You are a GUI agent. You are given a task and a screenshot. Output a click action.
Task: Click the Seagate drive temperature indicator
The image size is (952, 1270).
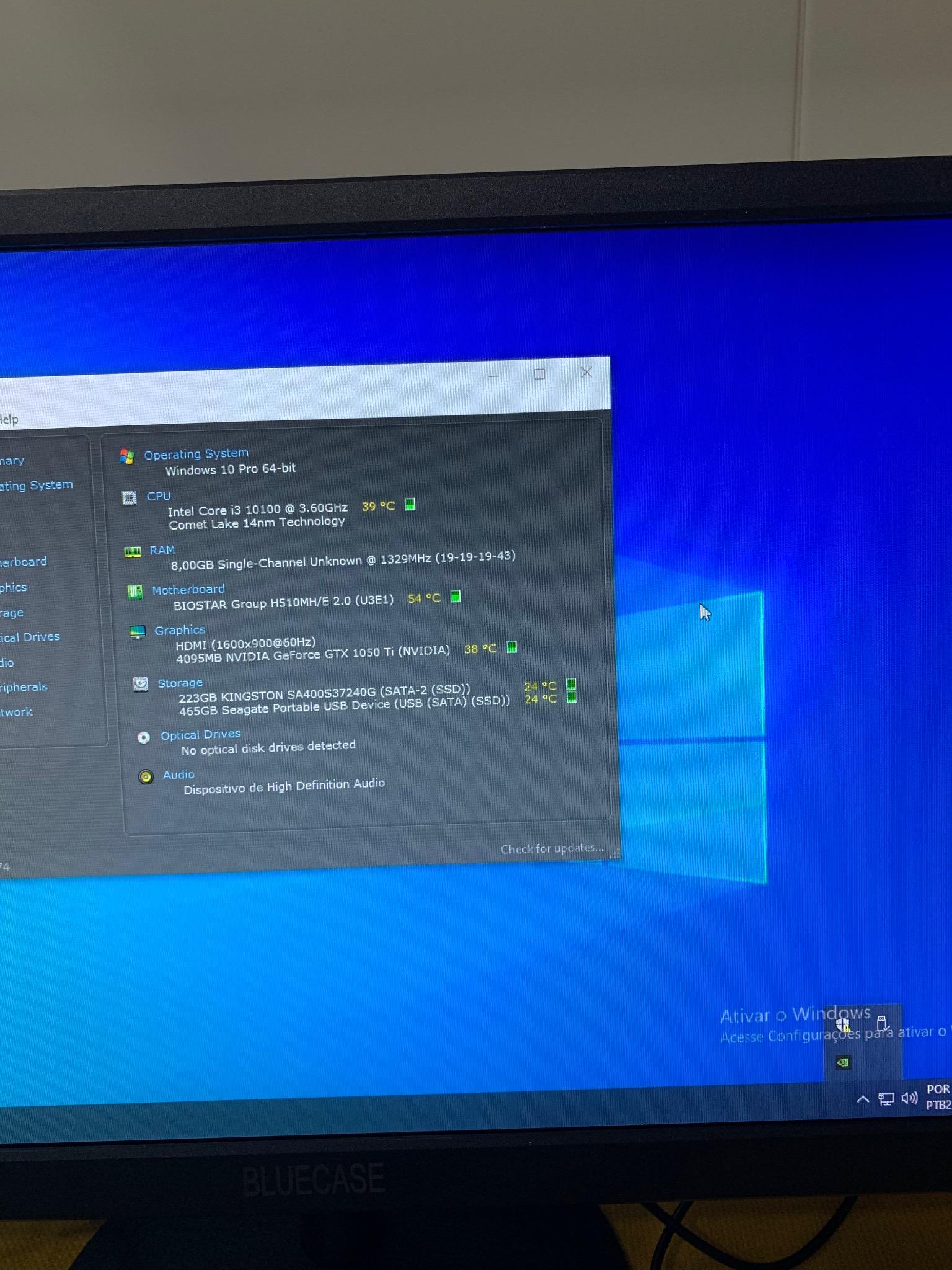572,698
